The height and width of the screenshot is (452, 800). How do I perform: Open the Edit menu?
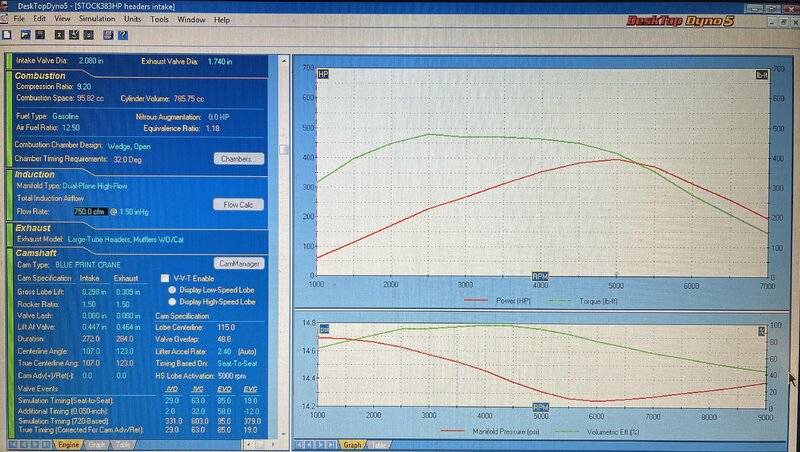[39, 19]
